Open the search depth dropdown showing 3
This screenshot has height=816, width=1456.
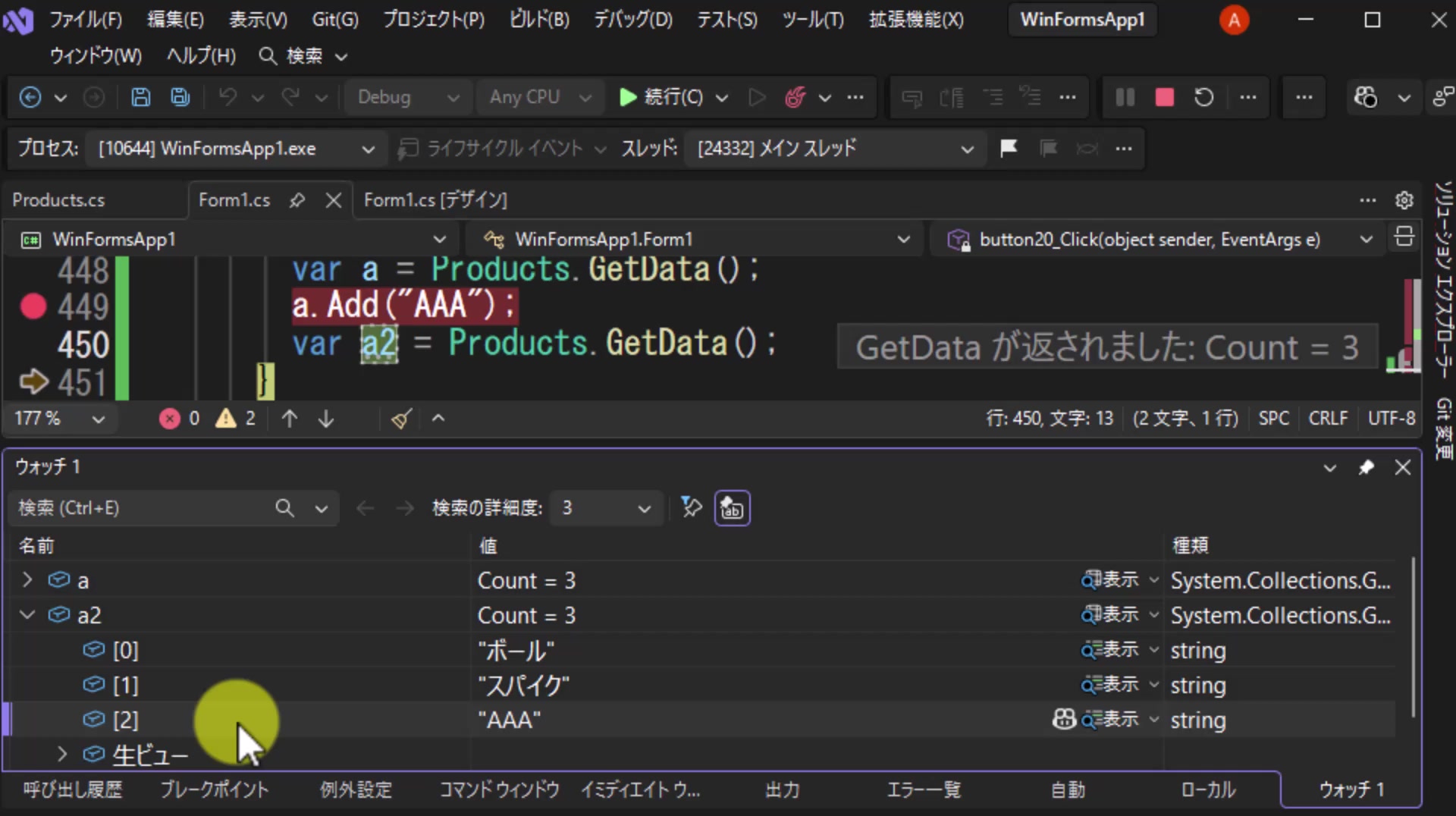[x=607, y=507]
